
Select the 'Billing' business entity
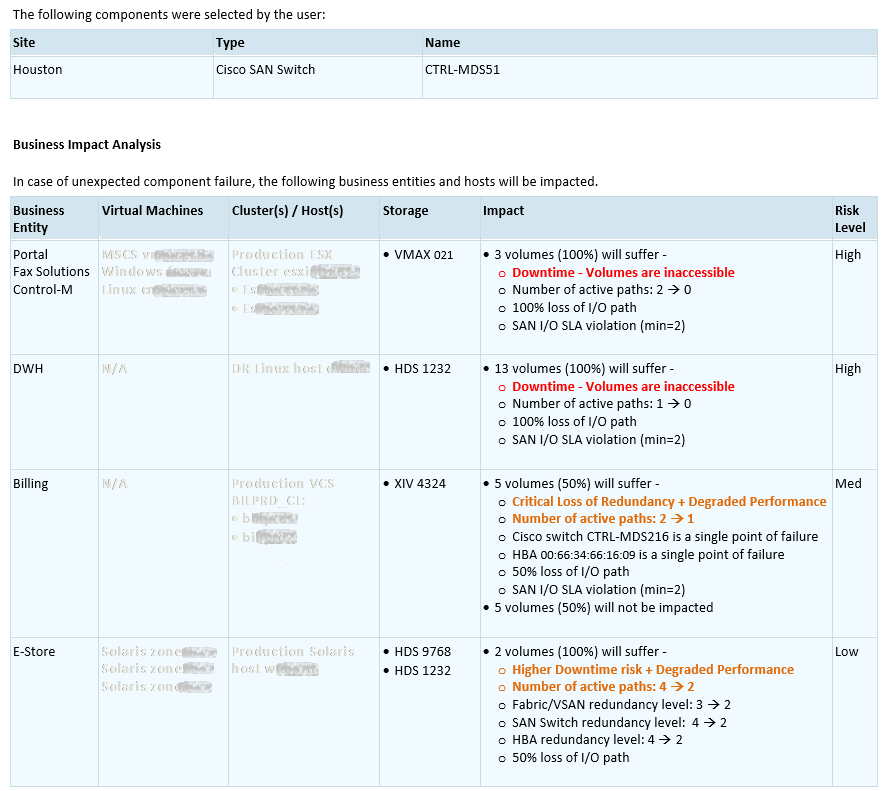point(31,484)
